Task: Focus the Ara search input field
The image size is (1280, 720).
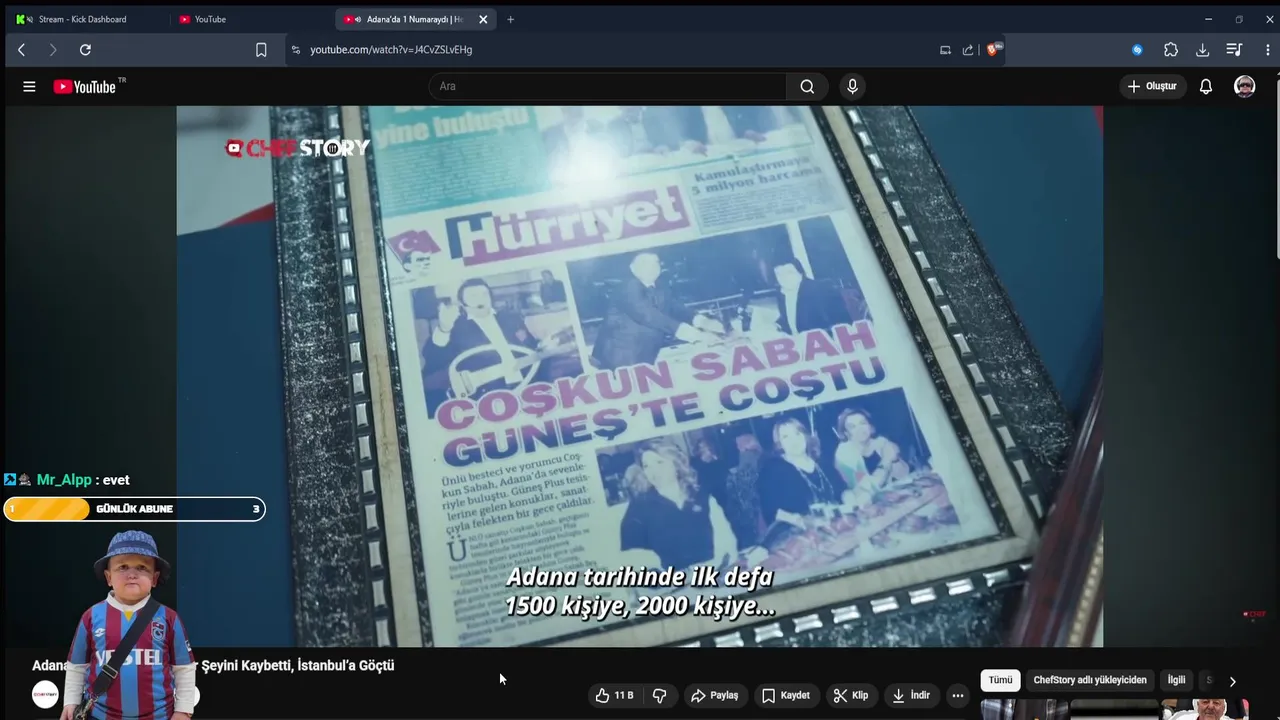Action: point(608,87)
